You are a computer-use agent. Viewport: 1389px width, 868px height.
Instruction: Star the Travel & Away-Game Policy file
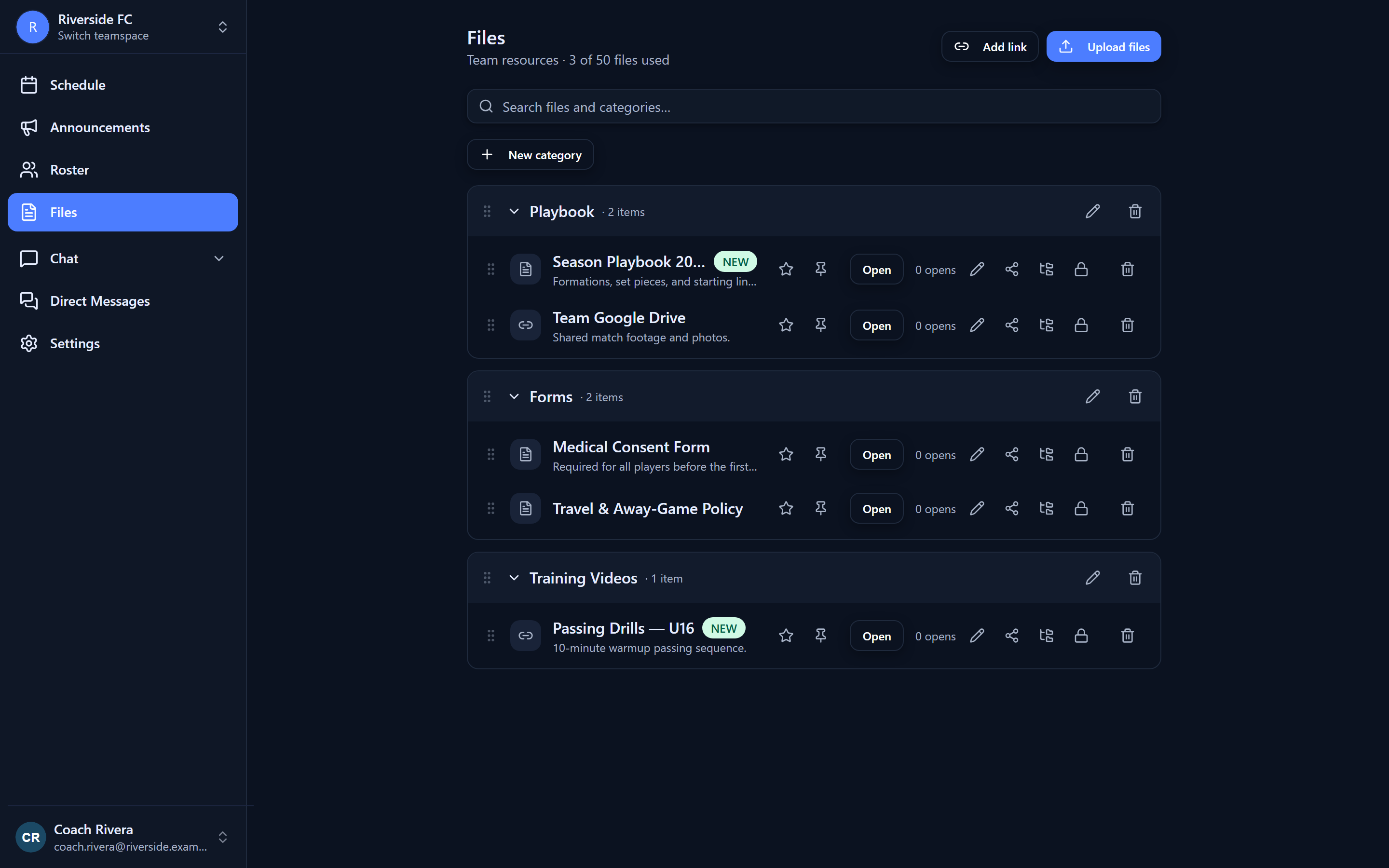(786, 509)
